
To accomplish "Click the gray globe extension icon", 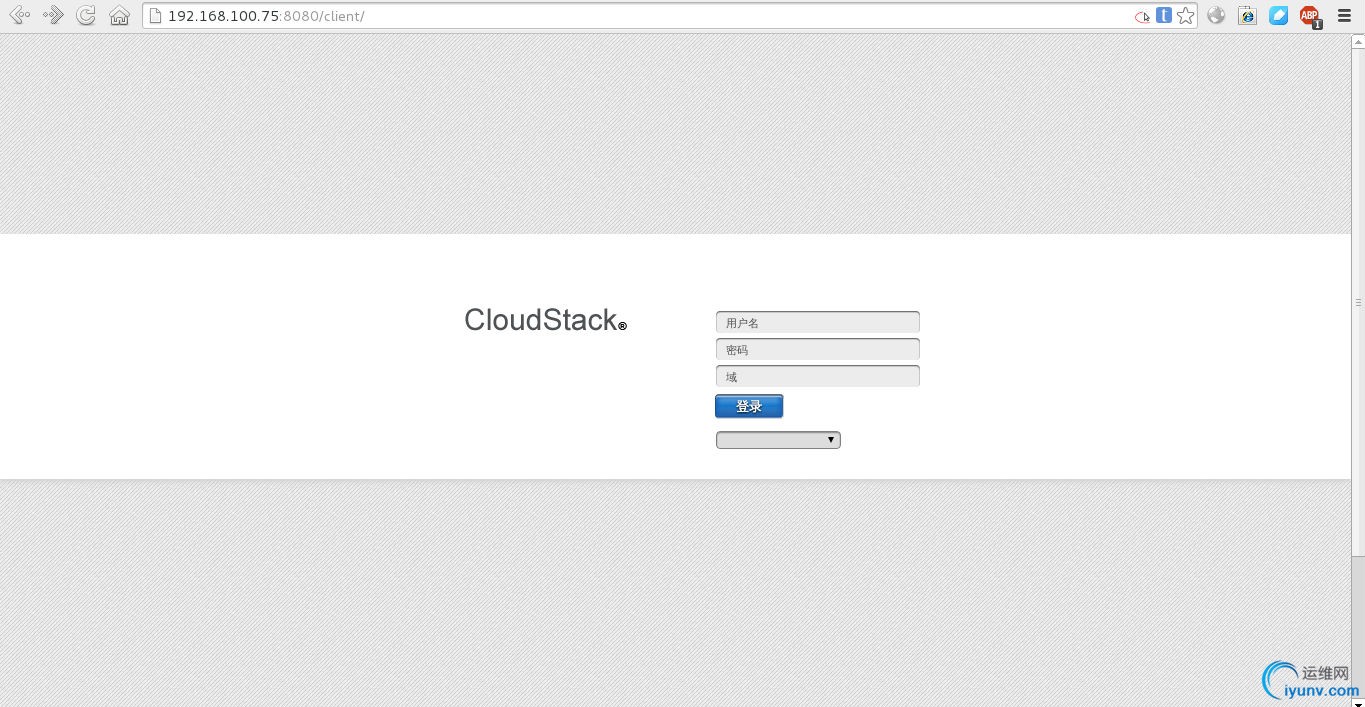I will point(1216,15).
